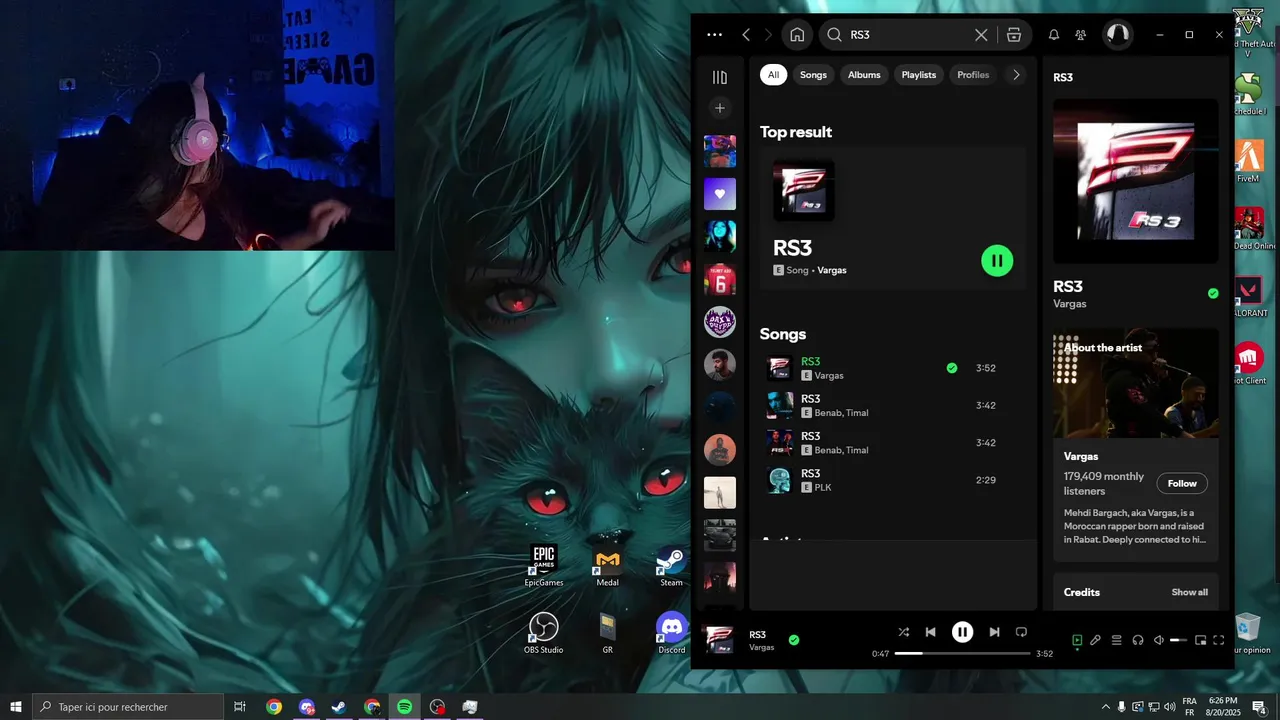Skip to previous track
This screenshot has width=1280, height=720.
[931, 632]
